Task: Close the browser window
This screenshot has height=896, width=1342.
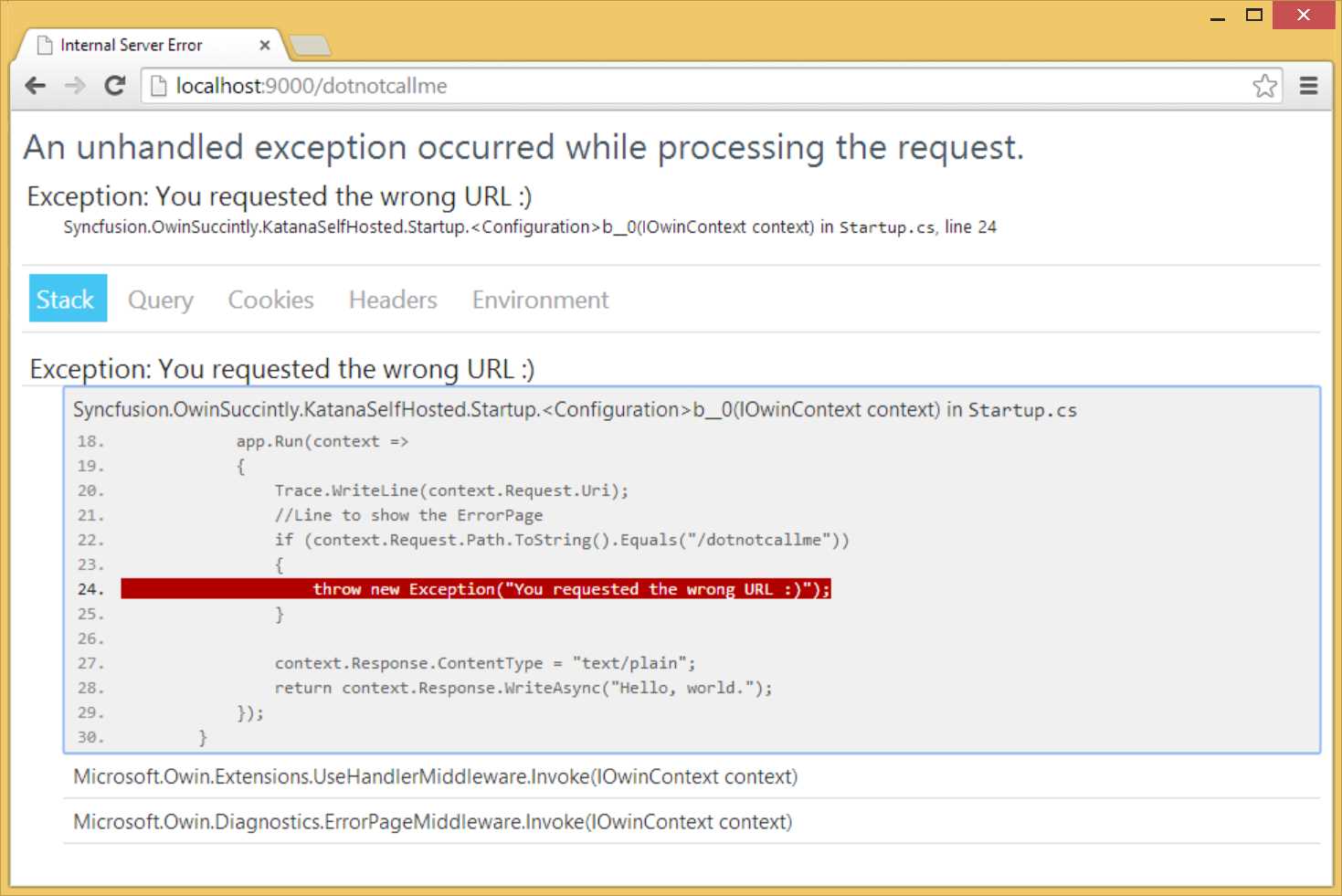Action: [x=1304, y=15]
